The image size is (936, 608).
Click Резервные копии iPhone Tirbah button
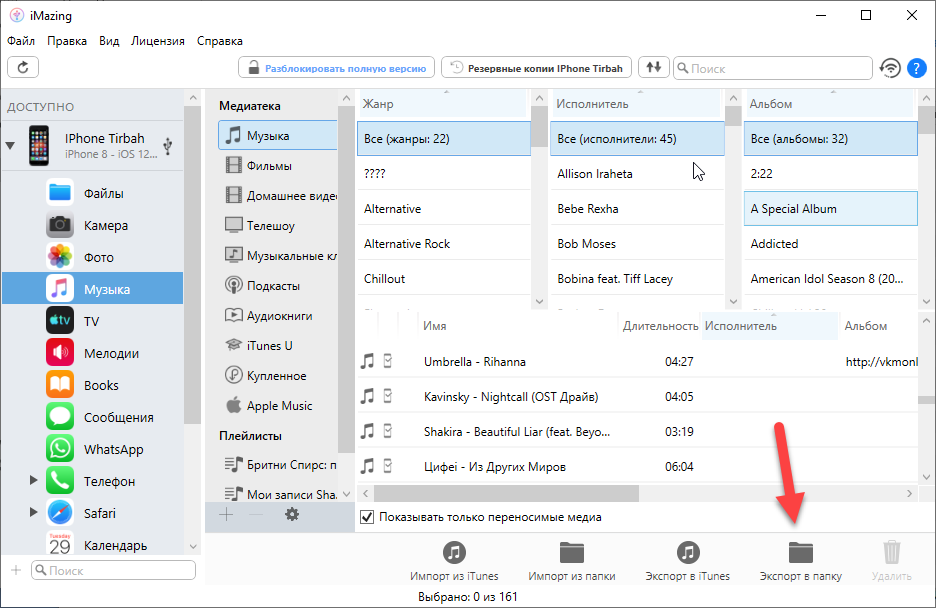click(536, 68)
